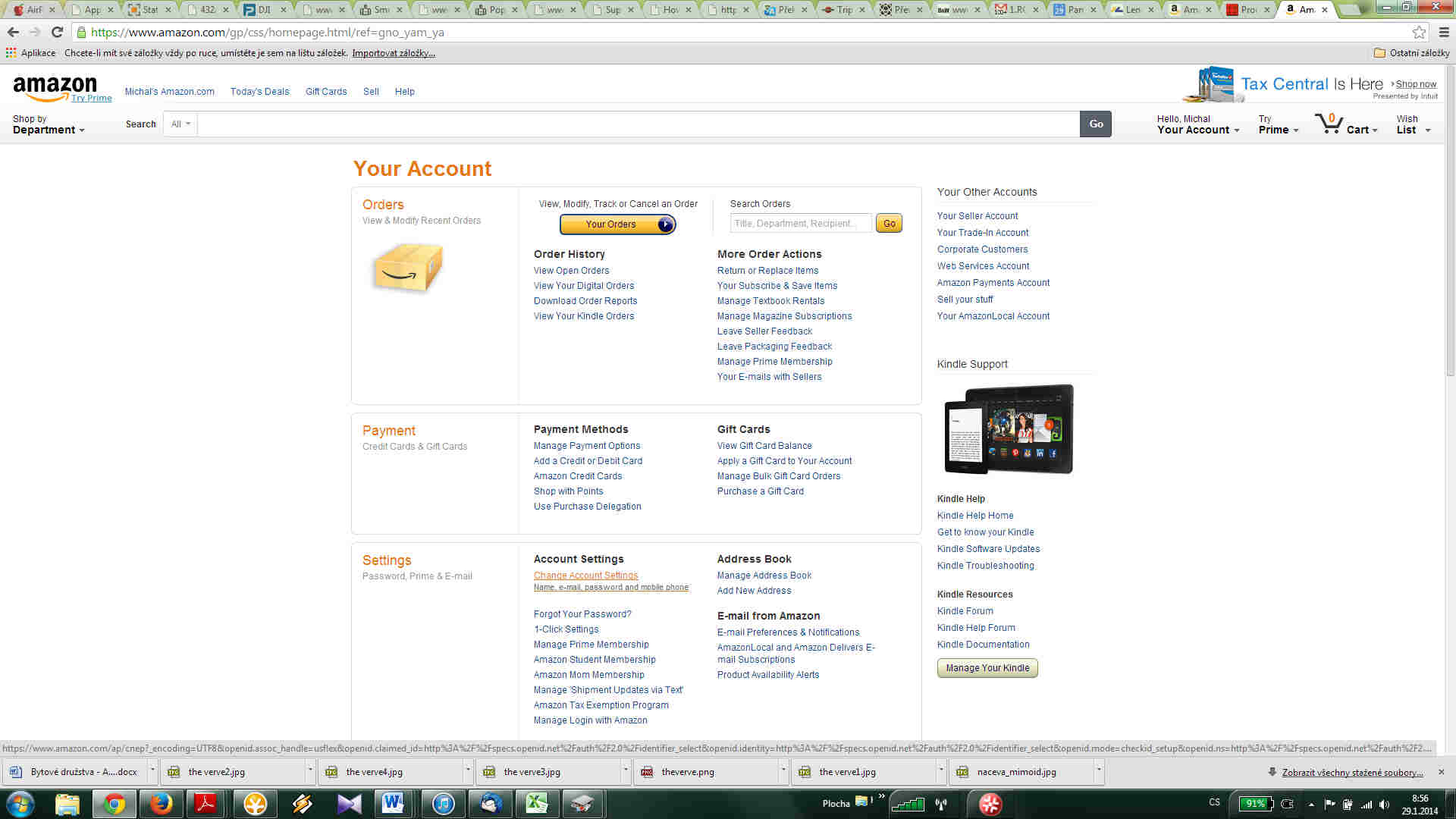The height and width of the screenshot is (819, 1456).
Task: Click main search Go button
Action: [1096, 124]
